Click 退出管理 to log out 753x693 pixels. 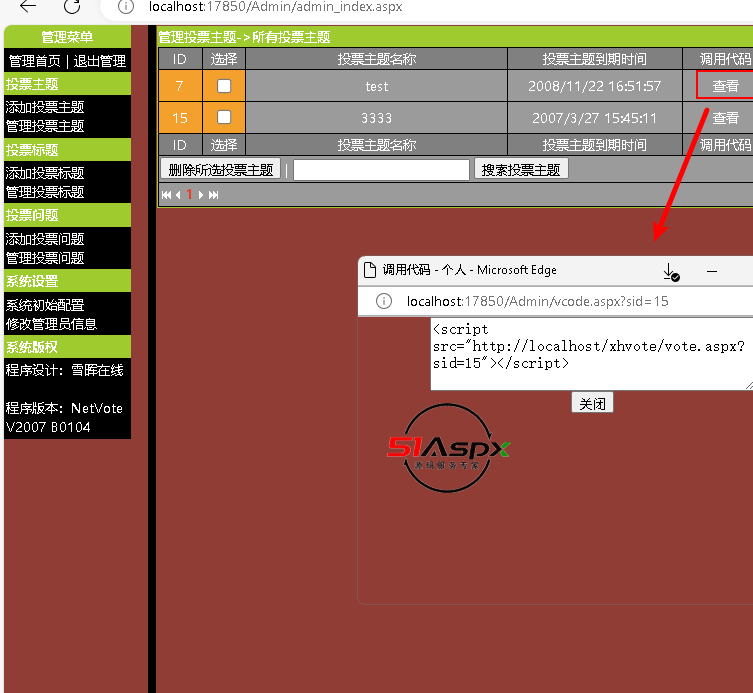tap(99, 61)
